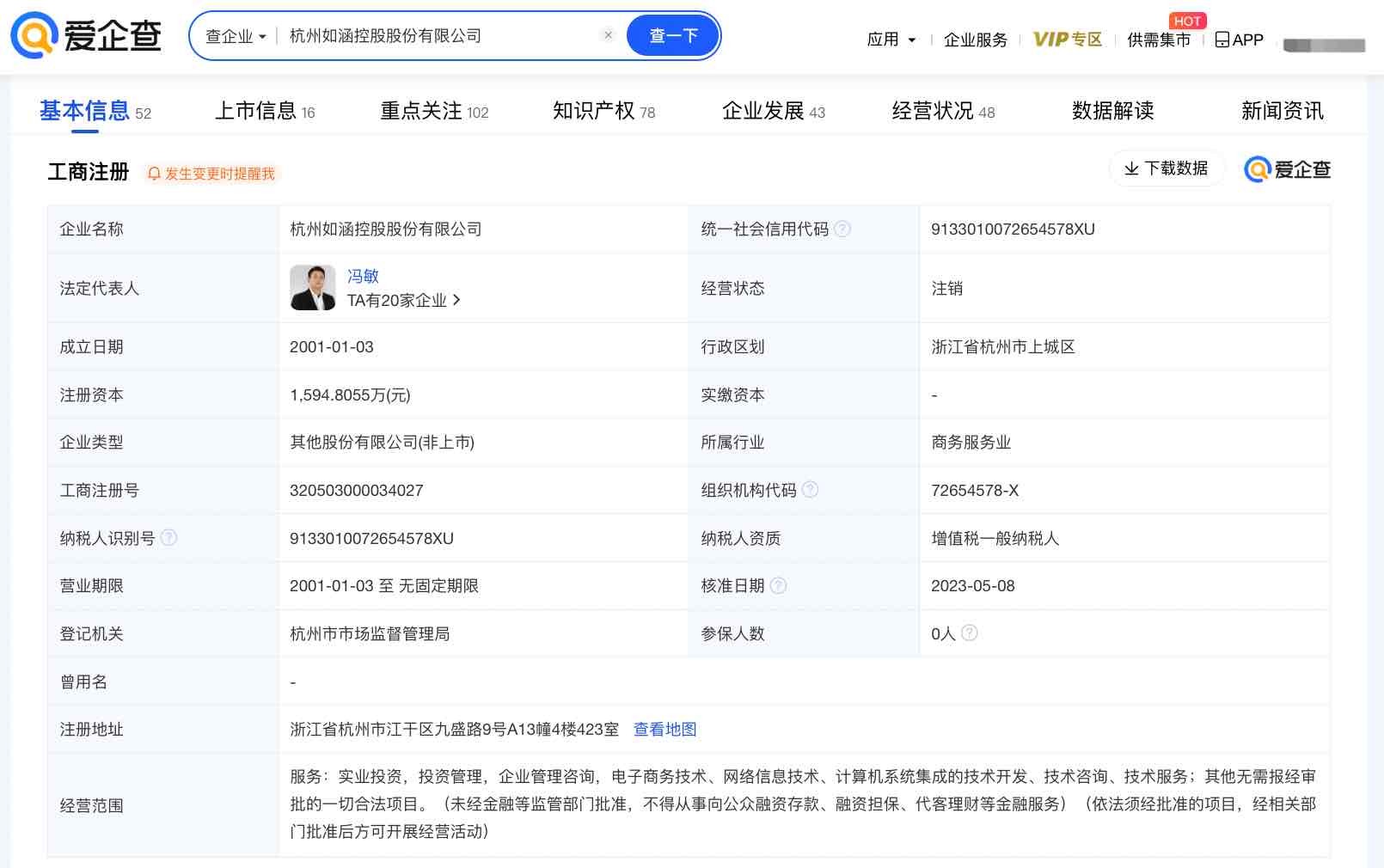The height and width of the screenshot is (868, 1384).
Task: Click the 下载数据 download button
Action: tap(1166, 168)
